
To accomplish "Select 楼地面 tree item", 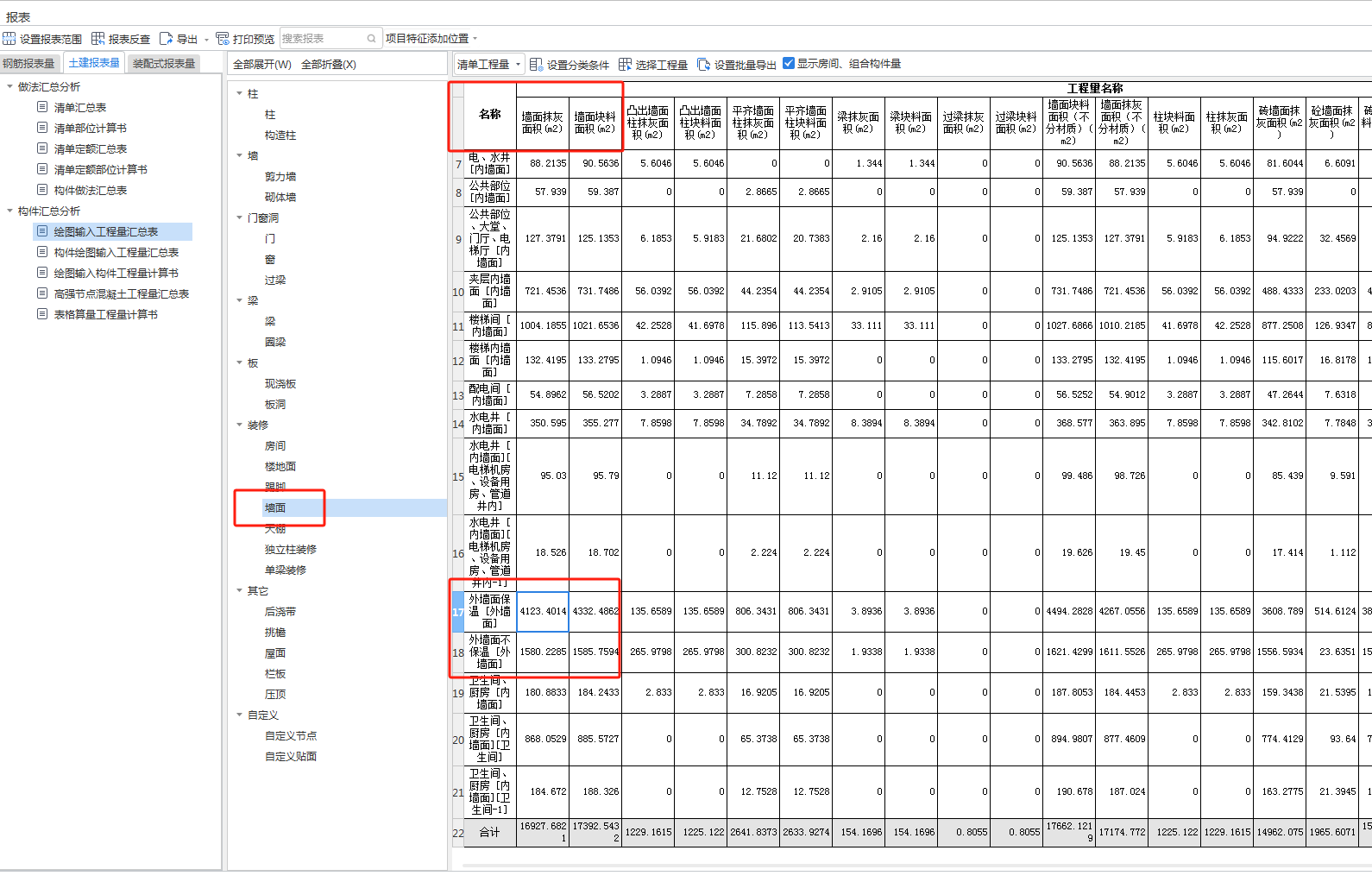I will (280, 467).
